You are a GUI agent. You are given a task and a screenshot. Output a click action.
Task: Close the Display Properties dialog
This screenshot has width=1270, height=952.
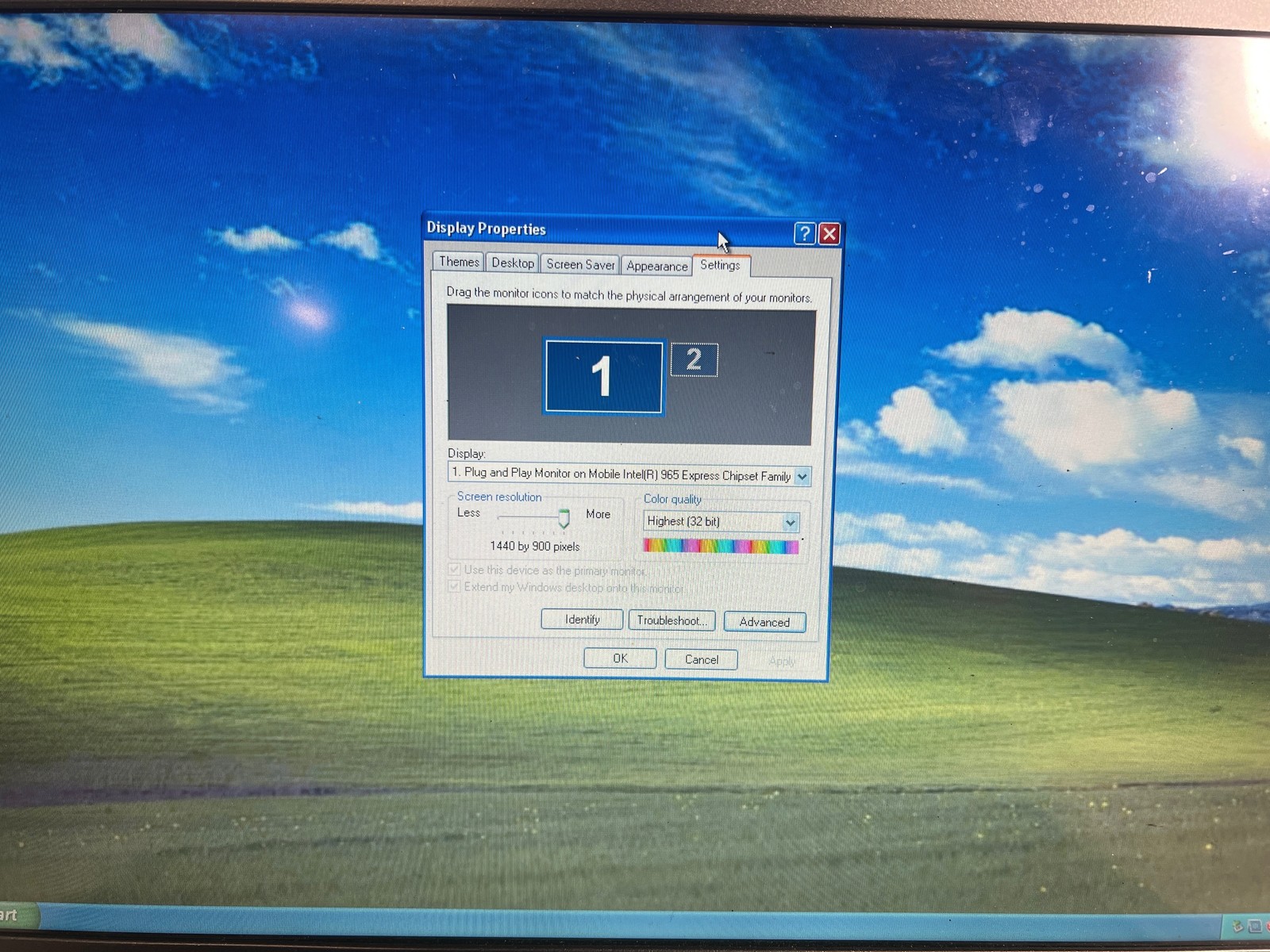click(x=829, y=234)
